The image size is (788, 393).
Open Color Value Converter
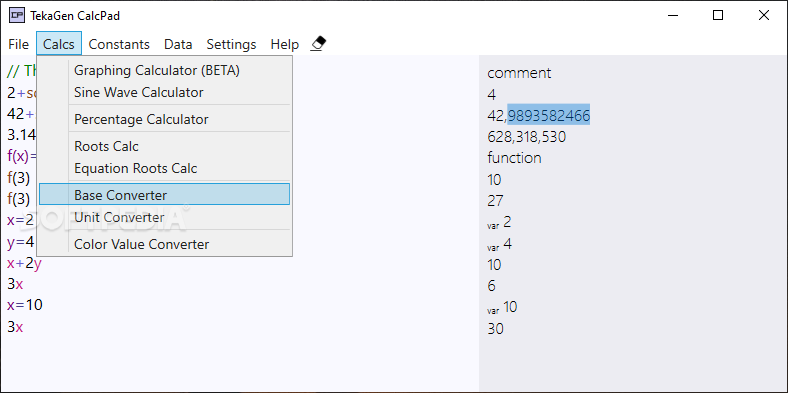[x=165, y=244]
